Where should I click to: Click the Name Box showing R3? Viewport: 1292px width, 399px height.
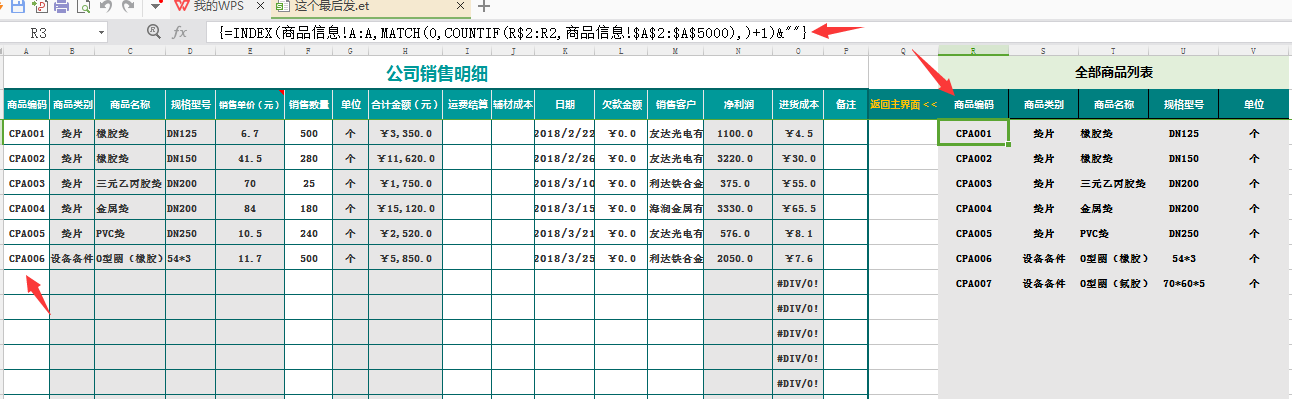48,32
